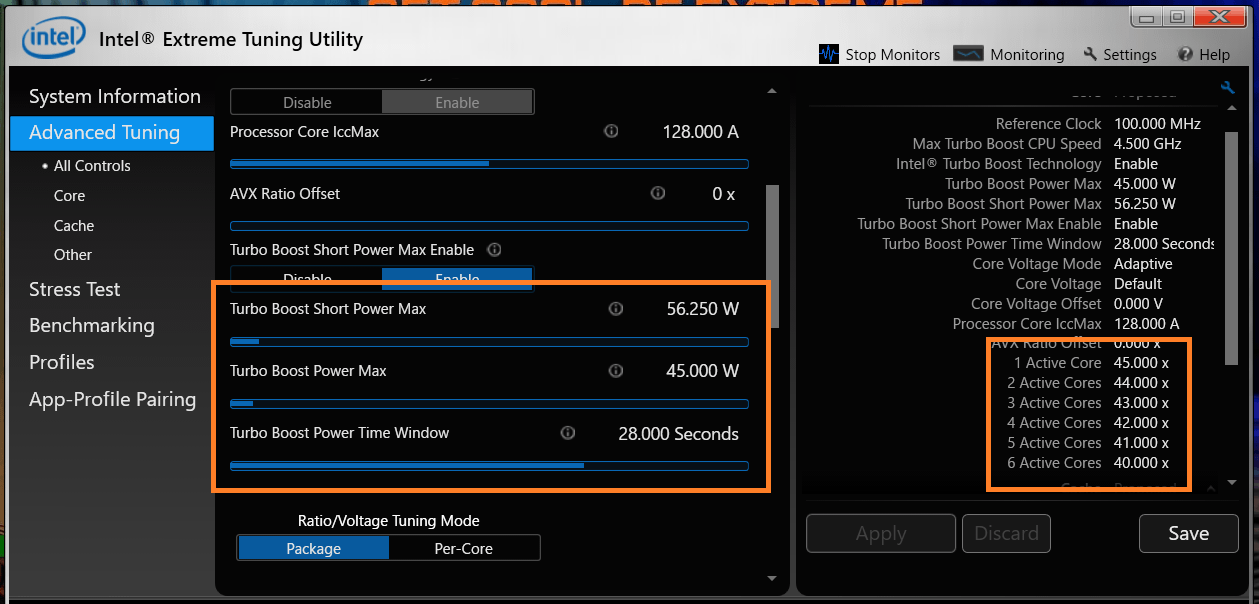The height and width of the screenshot is (604, 1259).
Task: Open Settings wrench icon in header
Action: 1090,54
